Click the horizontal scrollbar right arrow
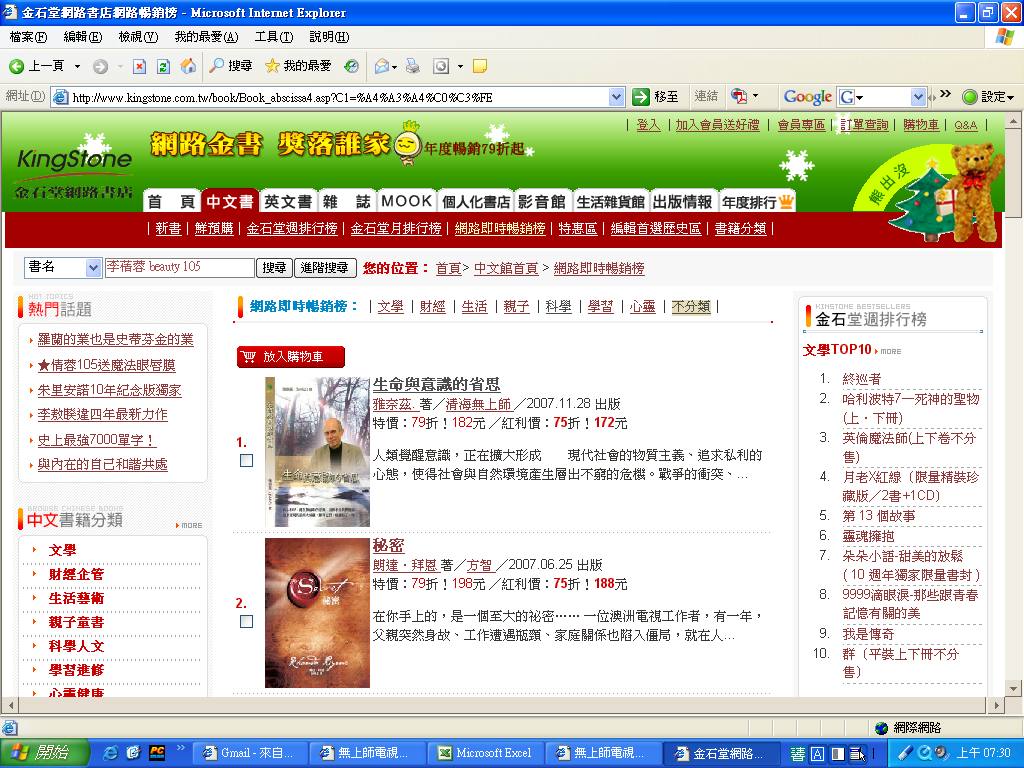The width and height of the screenshot is (1024, 768). pyautogui.click(x=997, y=705)
